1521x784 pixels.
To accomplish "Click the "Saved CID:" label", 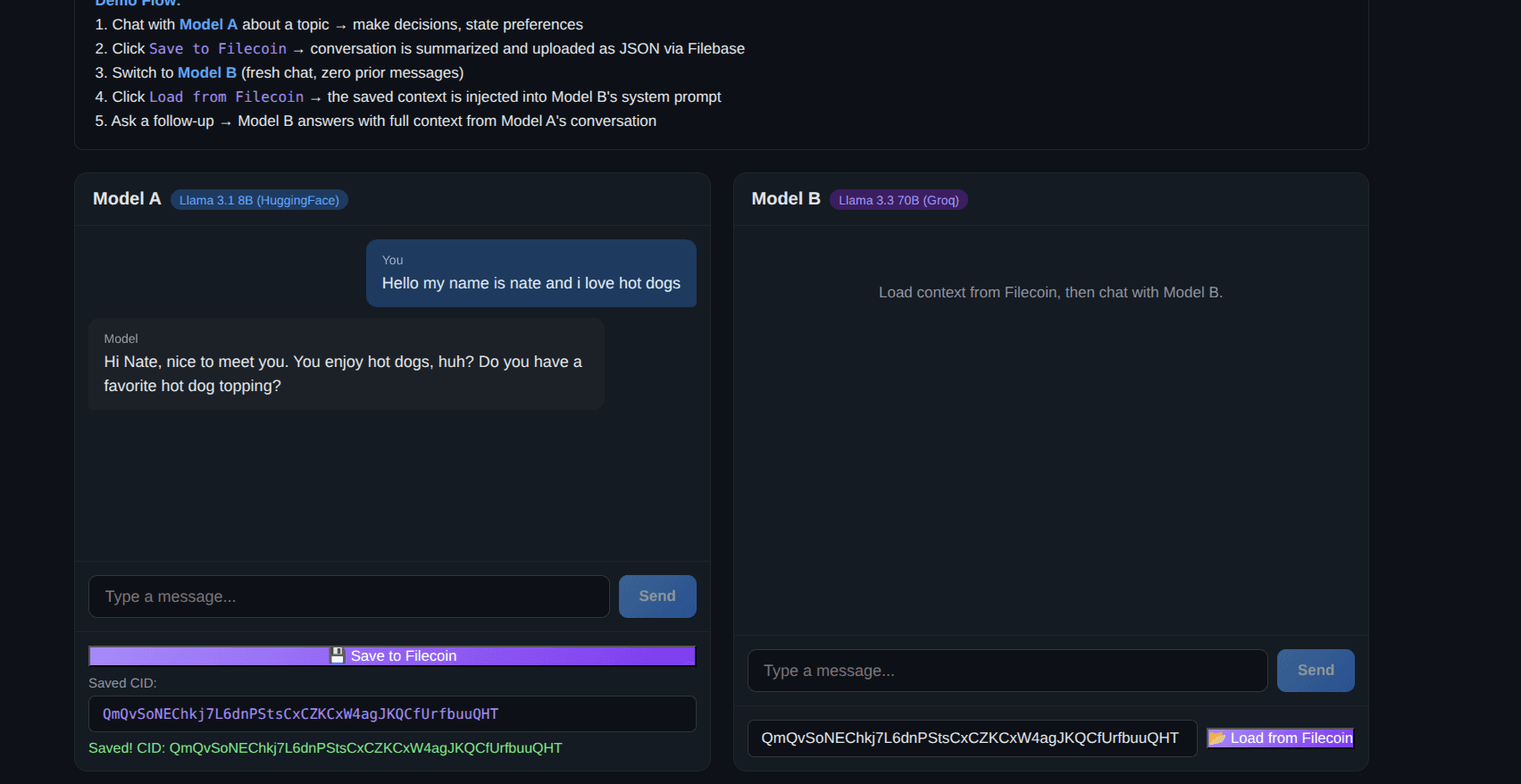I will [122, 683].
